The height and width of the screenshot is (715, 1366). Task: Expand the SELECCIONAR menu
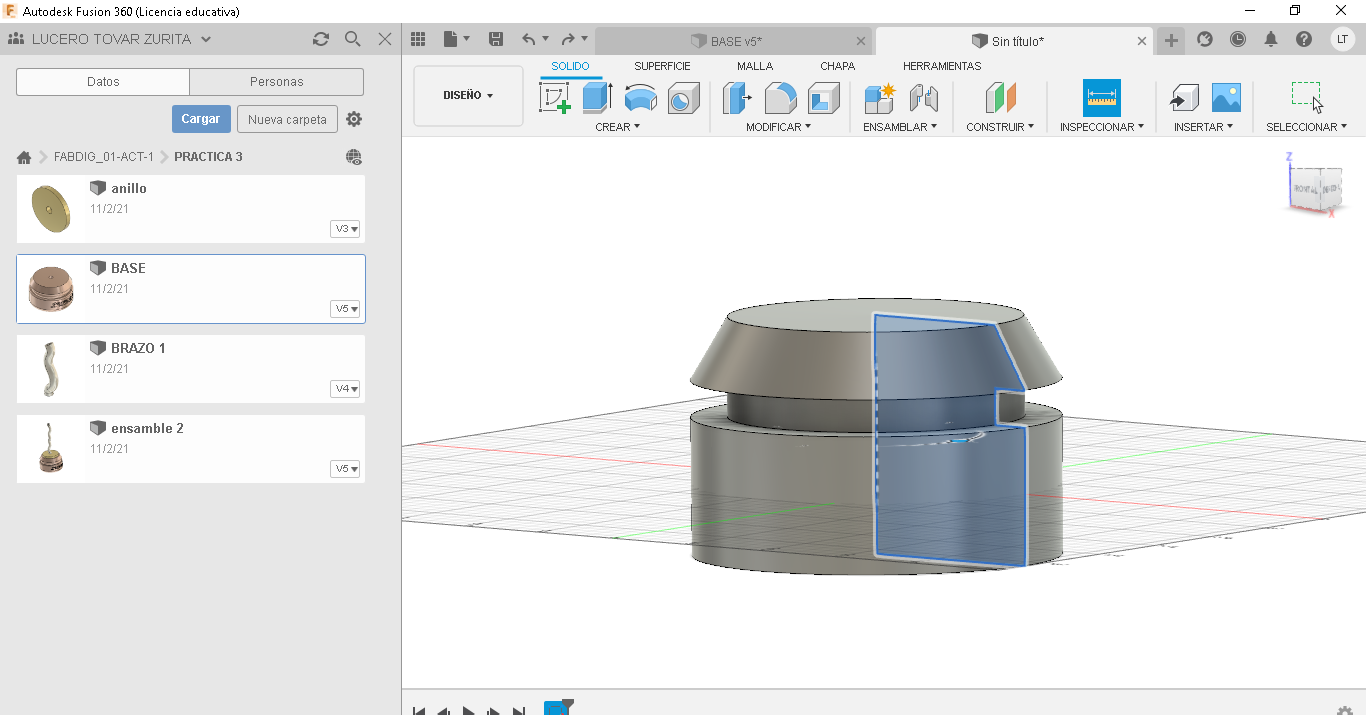coord(1306,127)
